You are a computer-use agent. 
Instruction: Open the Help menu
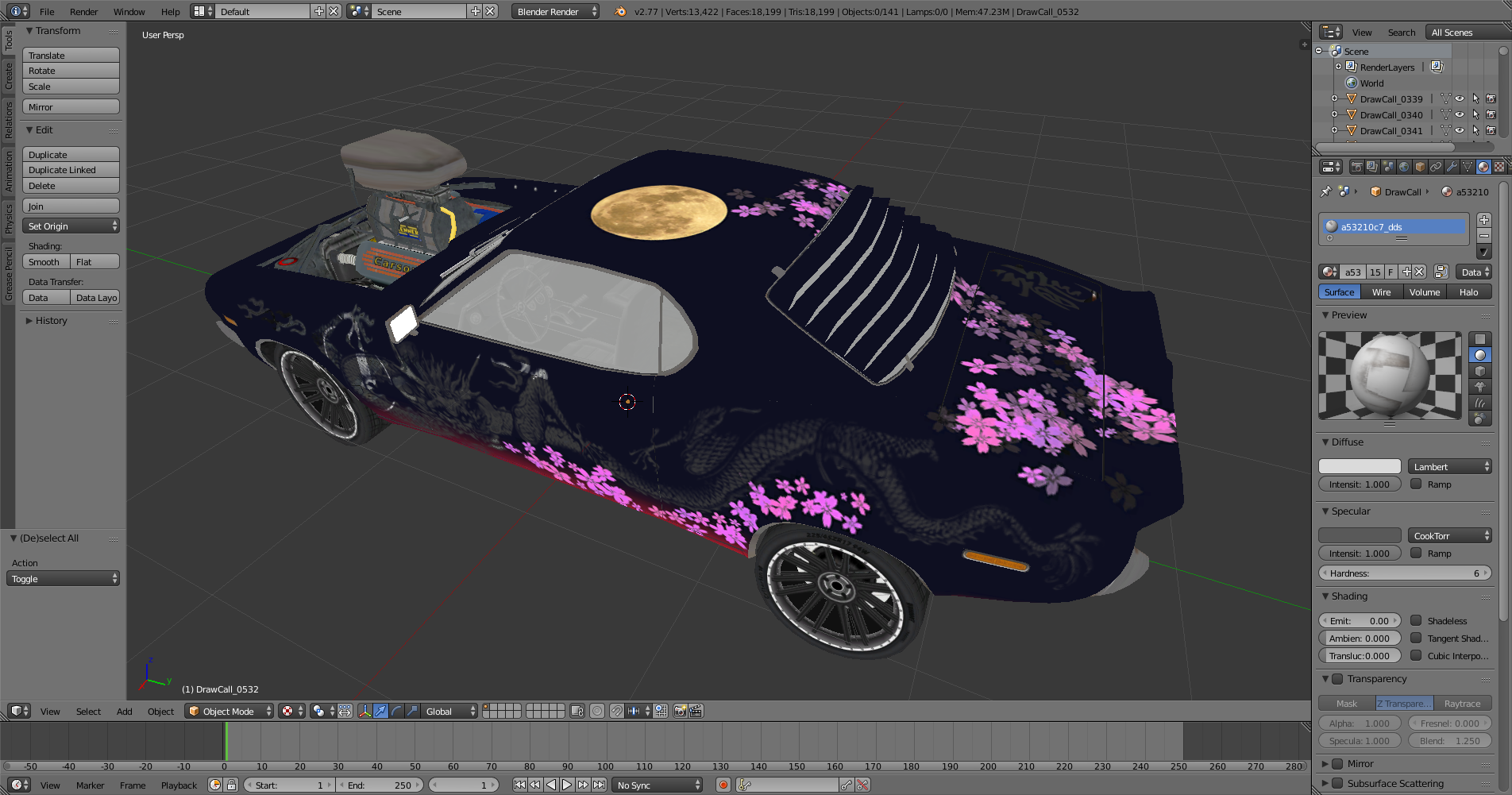(x=170, y=11)
